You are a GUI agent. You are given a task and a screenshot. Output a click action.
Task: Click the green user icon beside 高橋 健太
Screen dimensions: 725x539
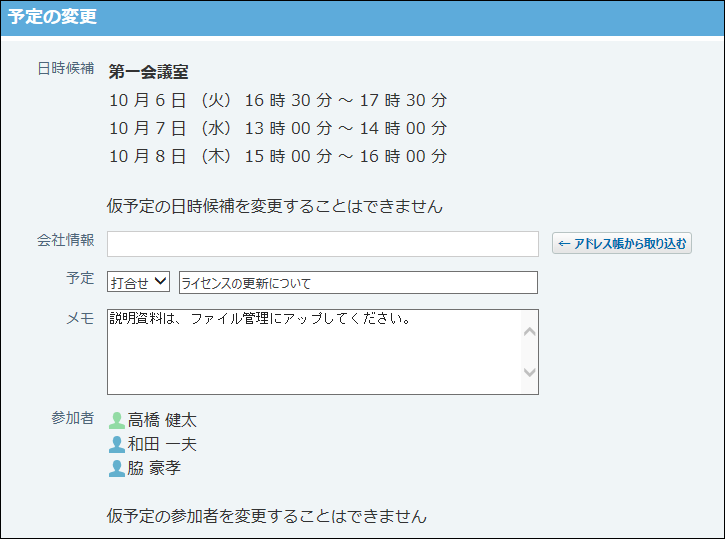[x=117, y=420]
